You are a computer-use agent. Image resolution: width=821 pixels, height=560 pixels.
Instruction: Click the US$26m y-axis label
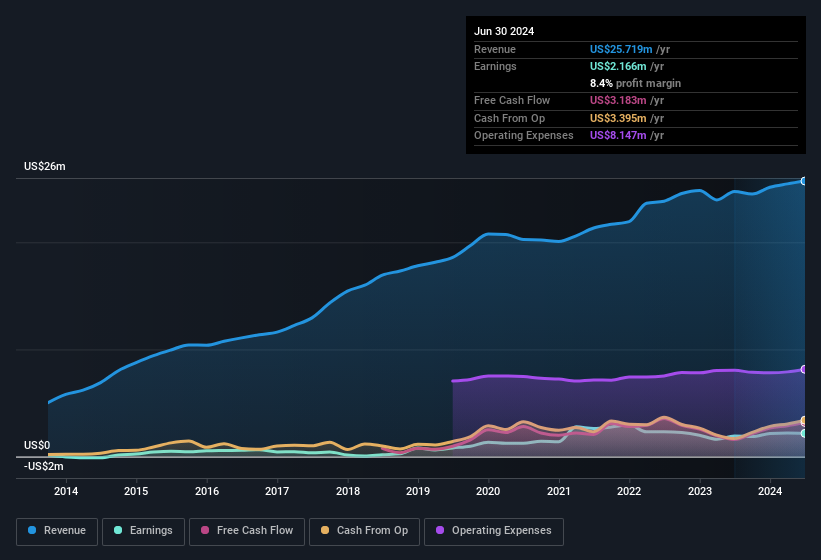[x=45, y=167]
